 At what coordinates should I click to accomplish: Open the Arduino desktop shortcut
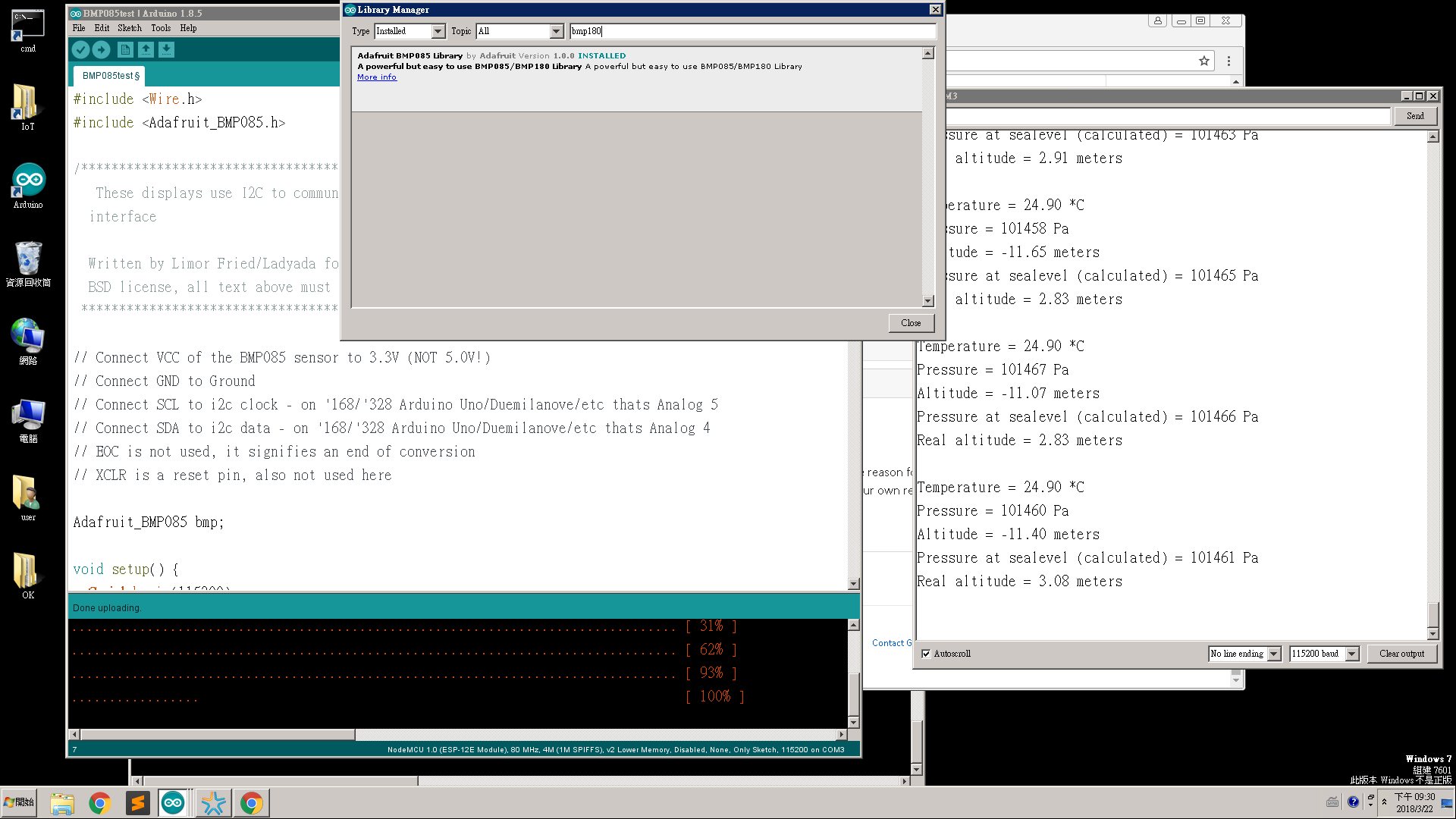click(x=28, y=186)
